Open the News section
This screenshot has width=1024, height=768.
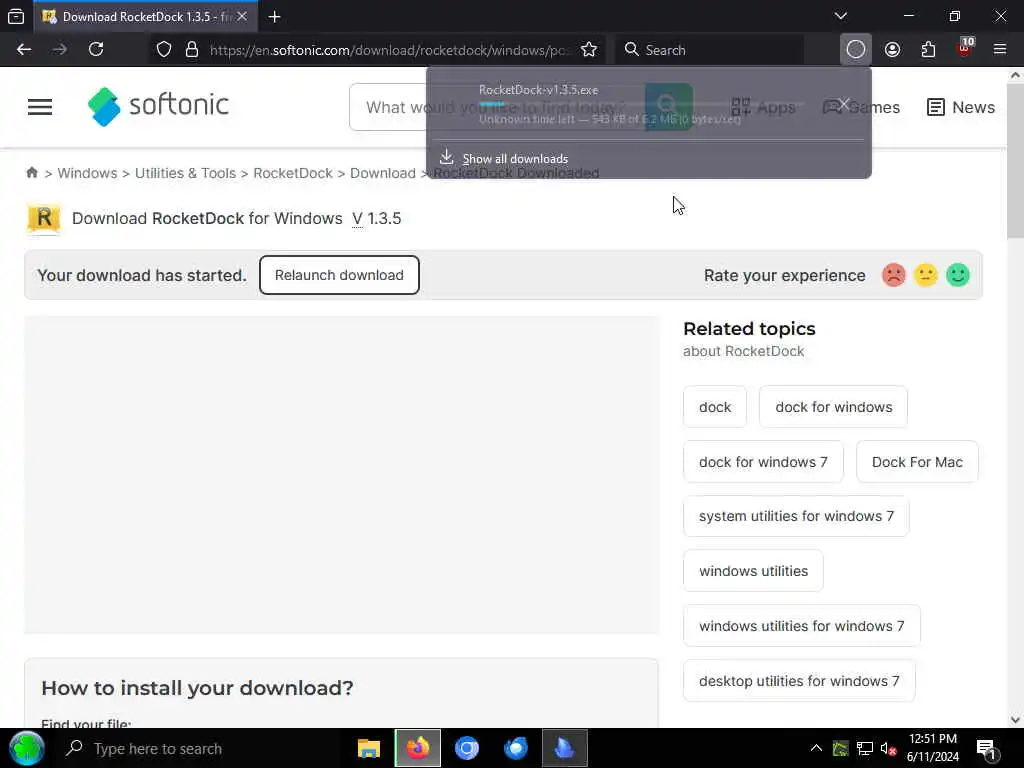[x=961, y=107]
